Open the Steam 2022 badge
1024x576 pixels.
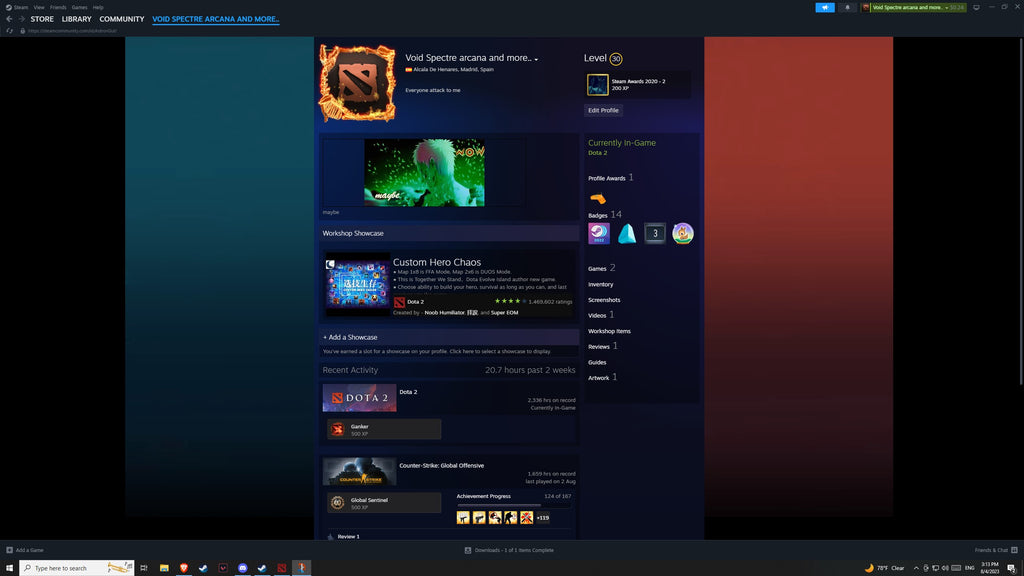coord(598,234)
